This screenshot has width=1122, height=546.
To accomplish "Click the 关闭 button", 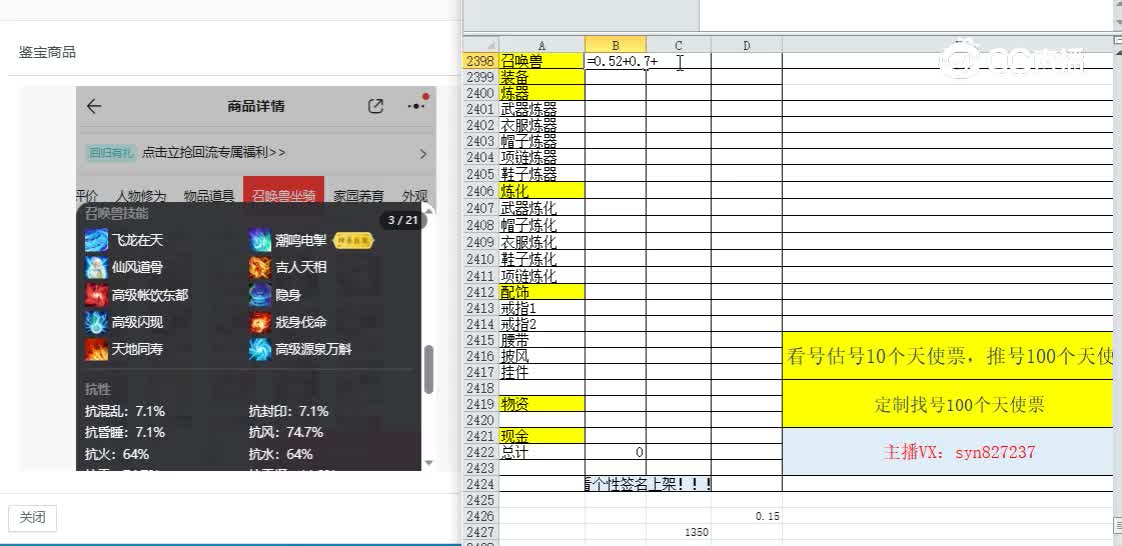I will coord(32,518).
